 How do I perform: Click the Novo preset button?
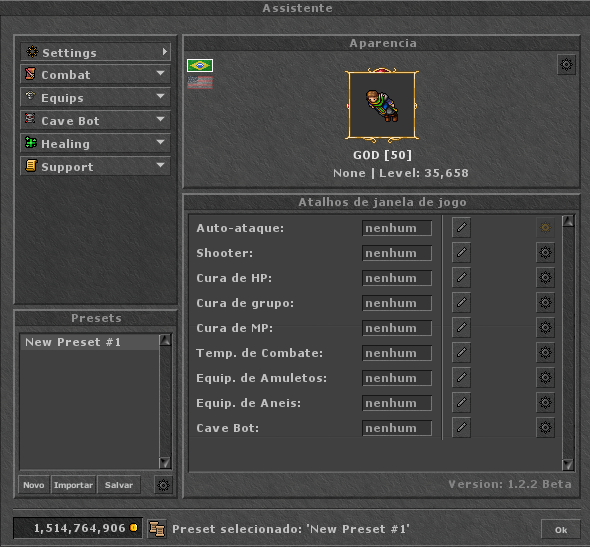pos(34,485)
